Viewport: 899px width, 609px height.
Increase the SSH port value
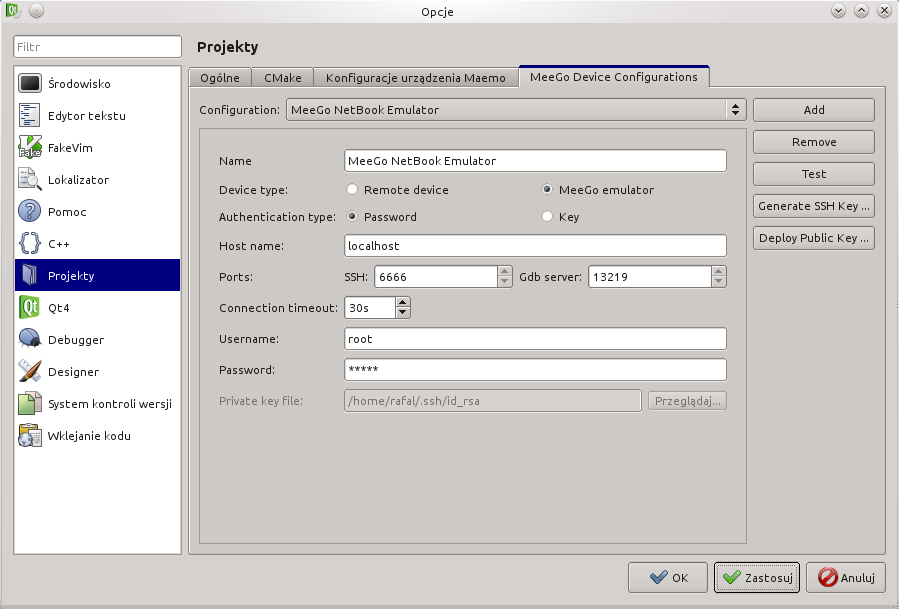point(505,271)
